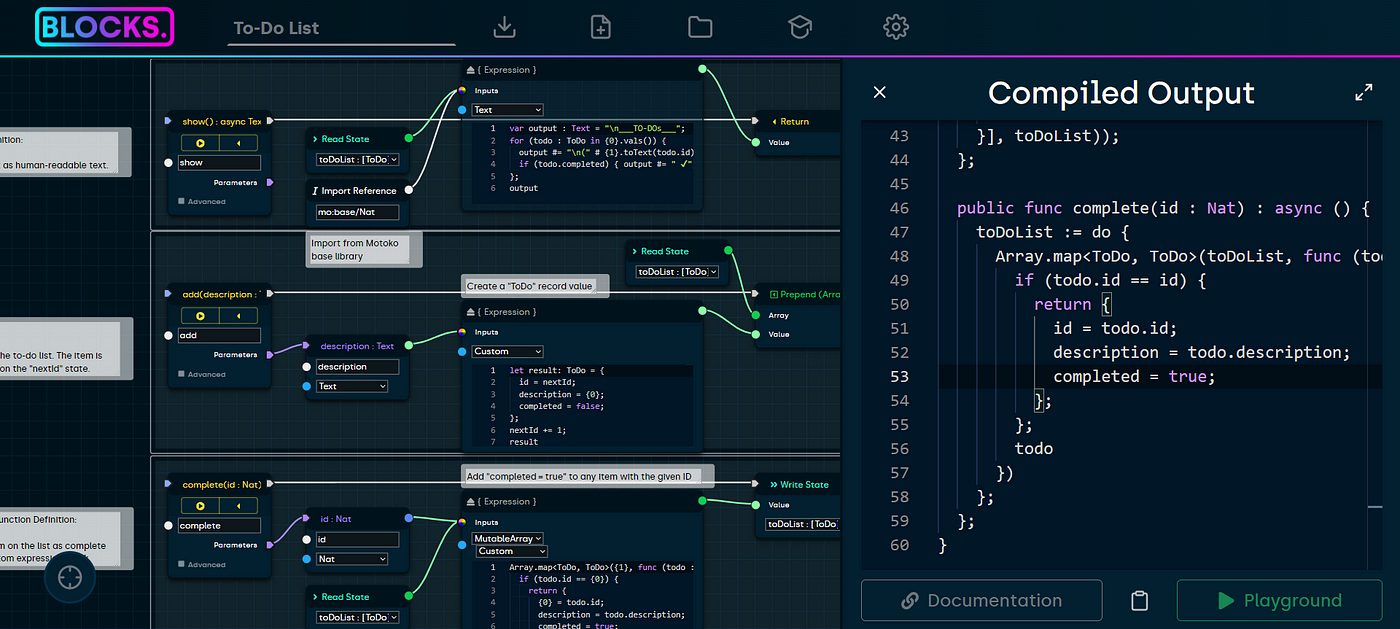The width and height of the screenshot is (1400, 629).
Task: Toggle Advanced checkbox in show node
Action: [x=181, y=201]
